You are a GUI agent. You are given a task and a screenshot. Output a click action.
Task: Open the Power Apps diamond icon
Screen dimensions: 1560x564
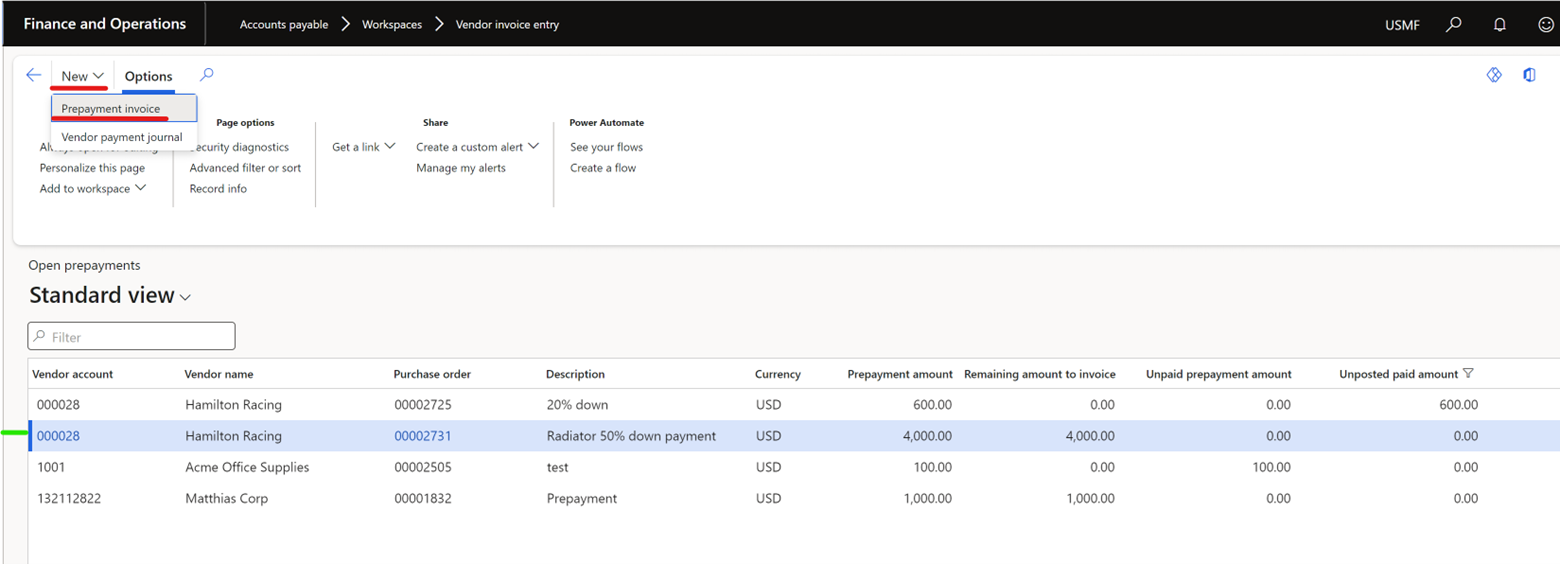pos(1494,75)
